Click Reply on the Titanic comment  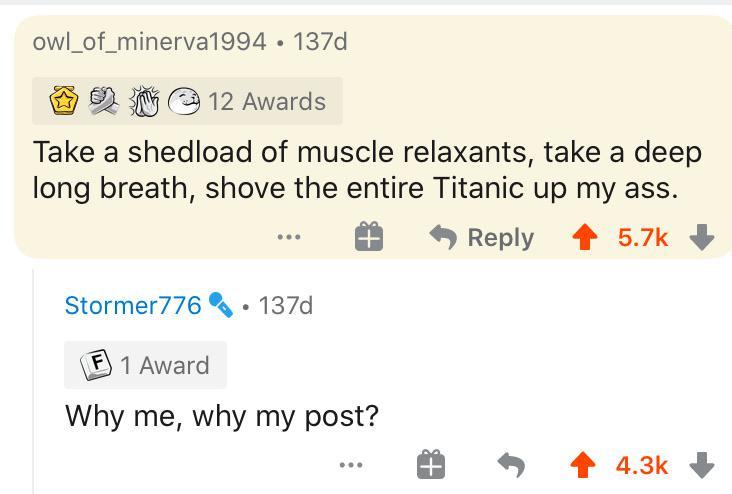tap(482, 237)
